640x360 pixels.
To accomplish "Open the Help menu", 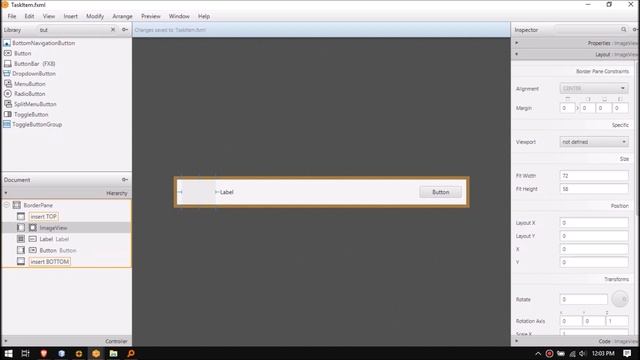I will click(x=204, y=16).
